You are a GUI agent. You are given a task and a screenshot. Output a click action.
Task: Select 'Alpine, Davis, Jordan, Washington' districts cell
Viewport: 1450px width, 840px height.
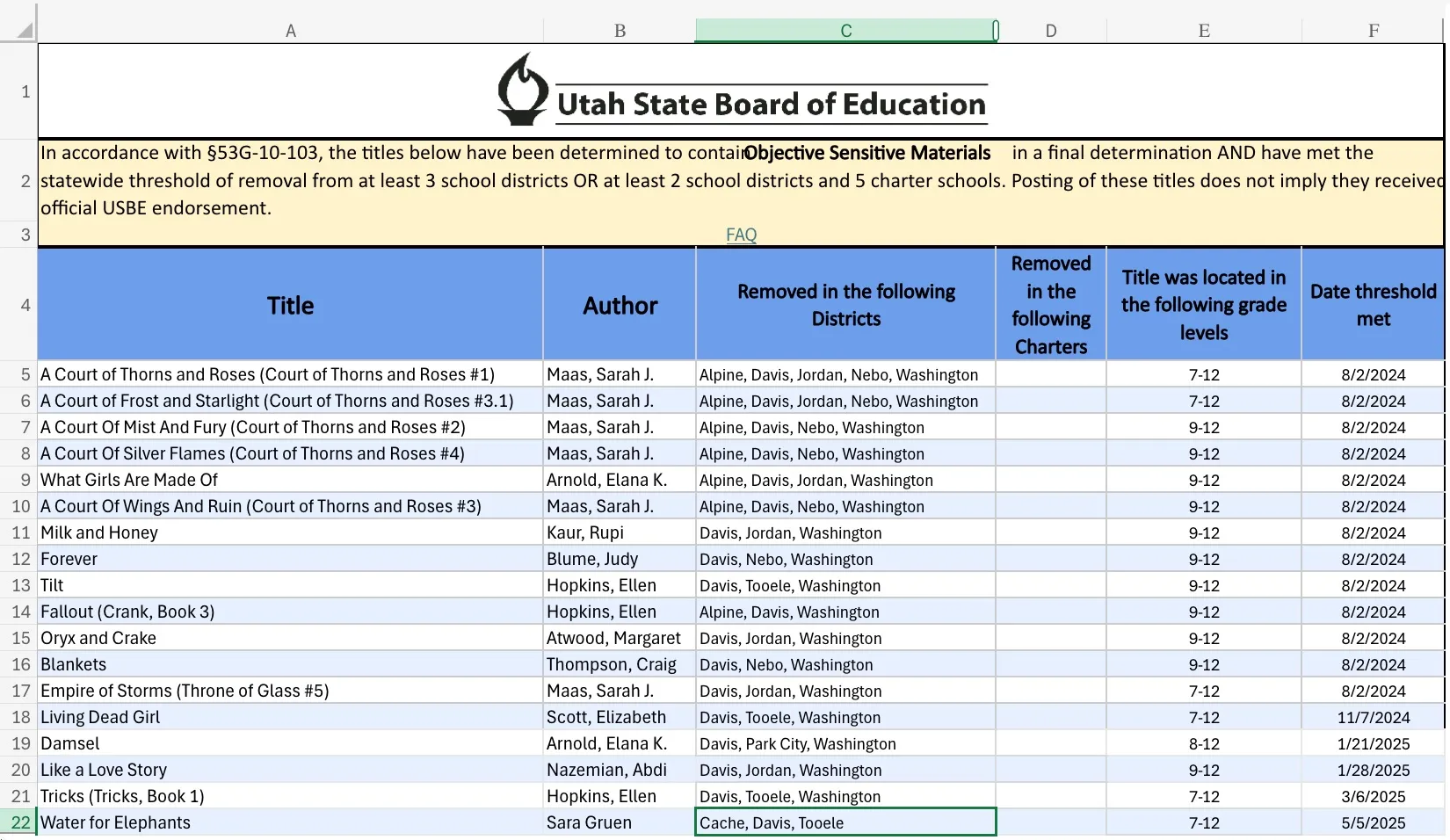pos(845,480)
